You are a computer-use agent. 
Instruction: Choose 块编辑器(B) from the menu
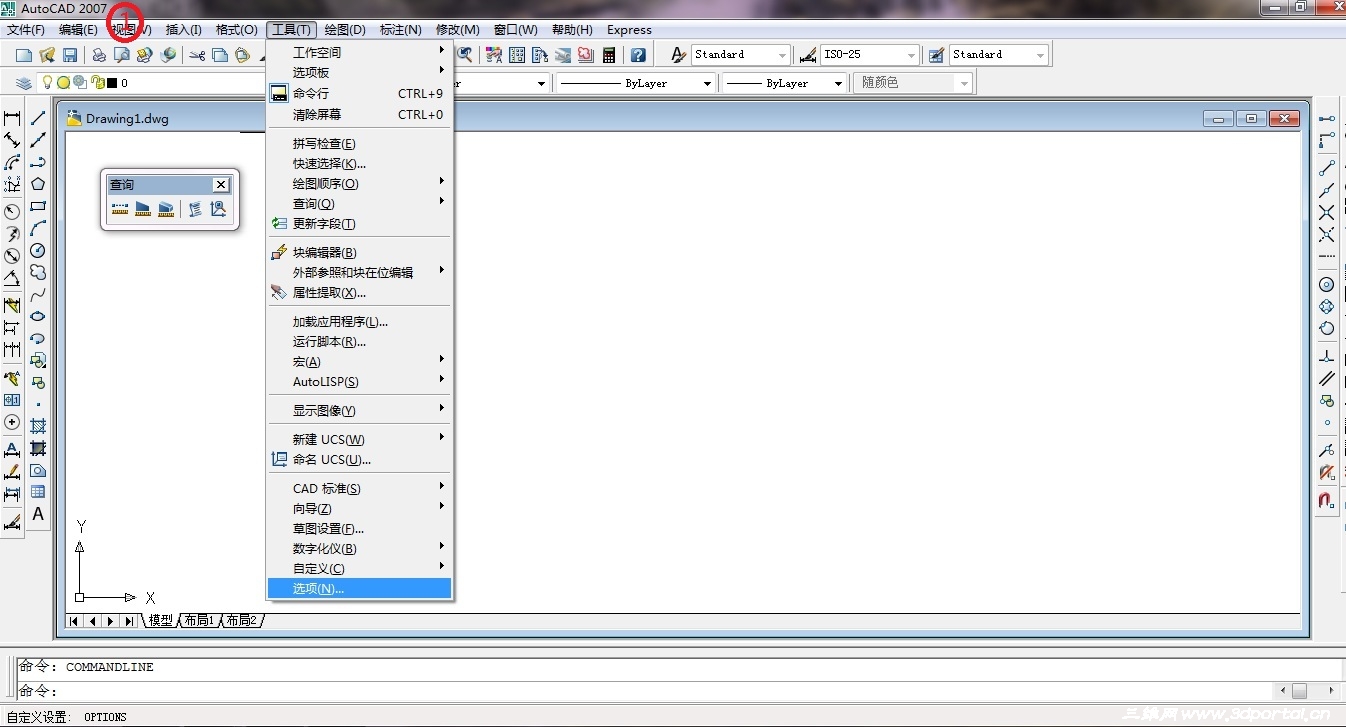point(360,253)
